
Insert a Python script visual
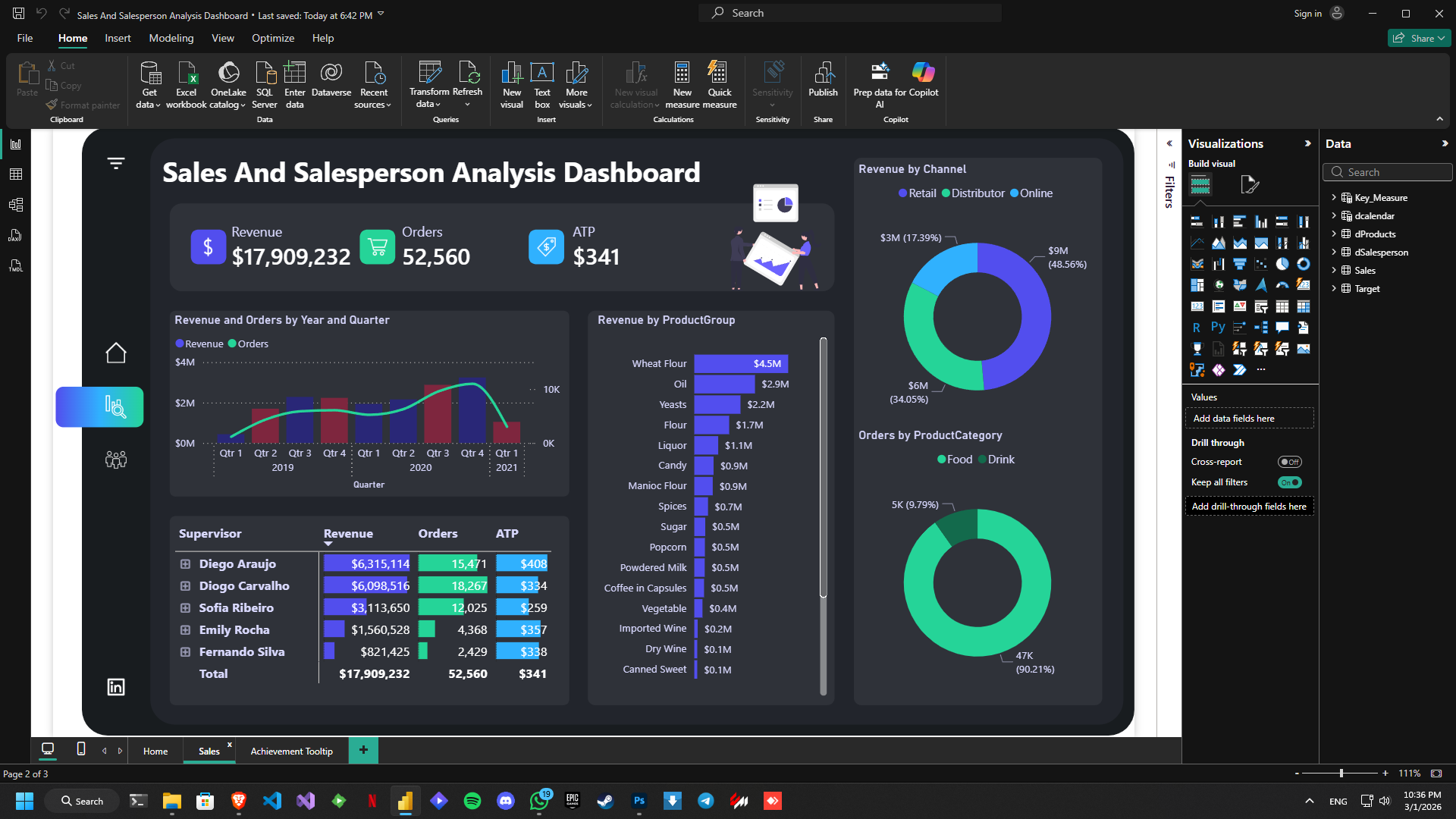1219,327
